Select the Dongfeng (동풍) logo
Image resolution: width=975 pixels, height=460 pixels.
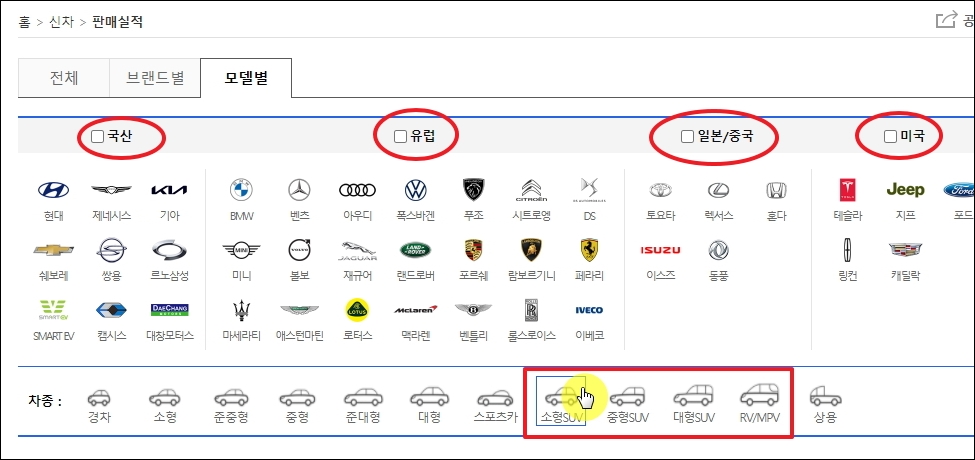click(x=718, y=250)
